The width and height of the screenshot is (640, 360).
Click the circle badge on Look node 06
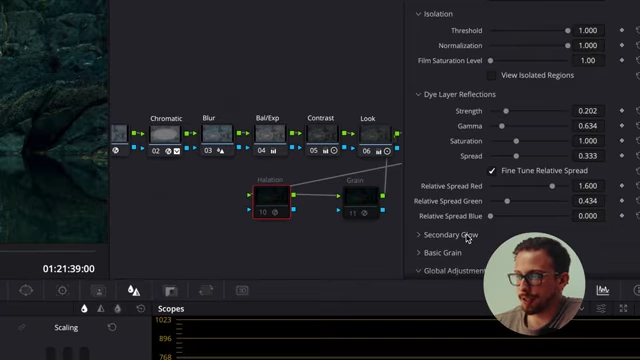[387, 151]
